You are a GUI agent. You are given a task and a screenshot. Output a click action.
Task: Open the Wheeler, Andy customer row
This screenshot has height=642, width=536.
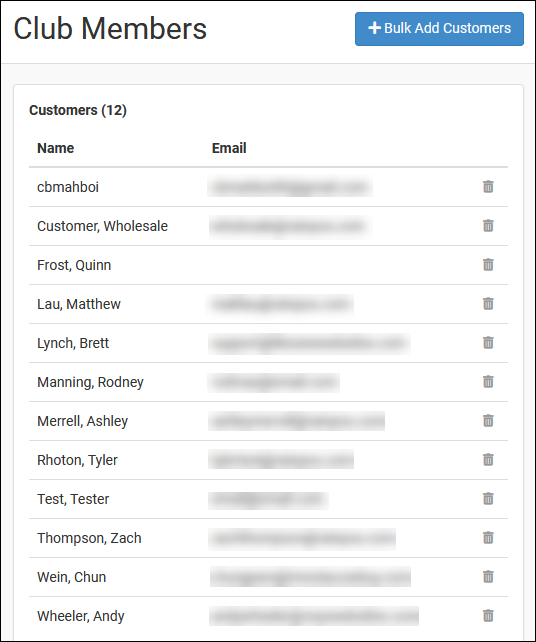(x=268, y=616)
